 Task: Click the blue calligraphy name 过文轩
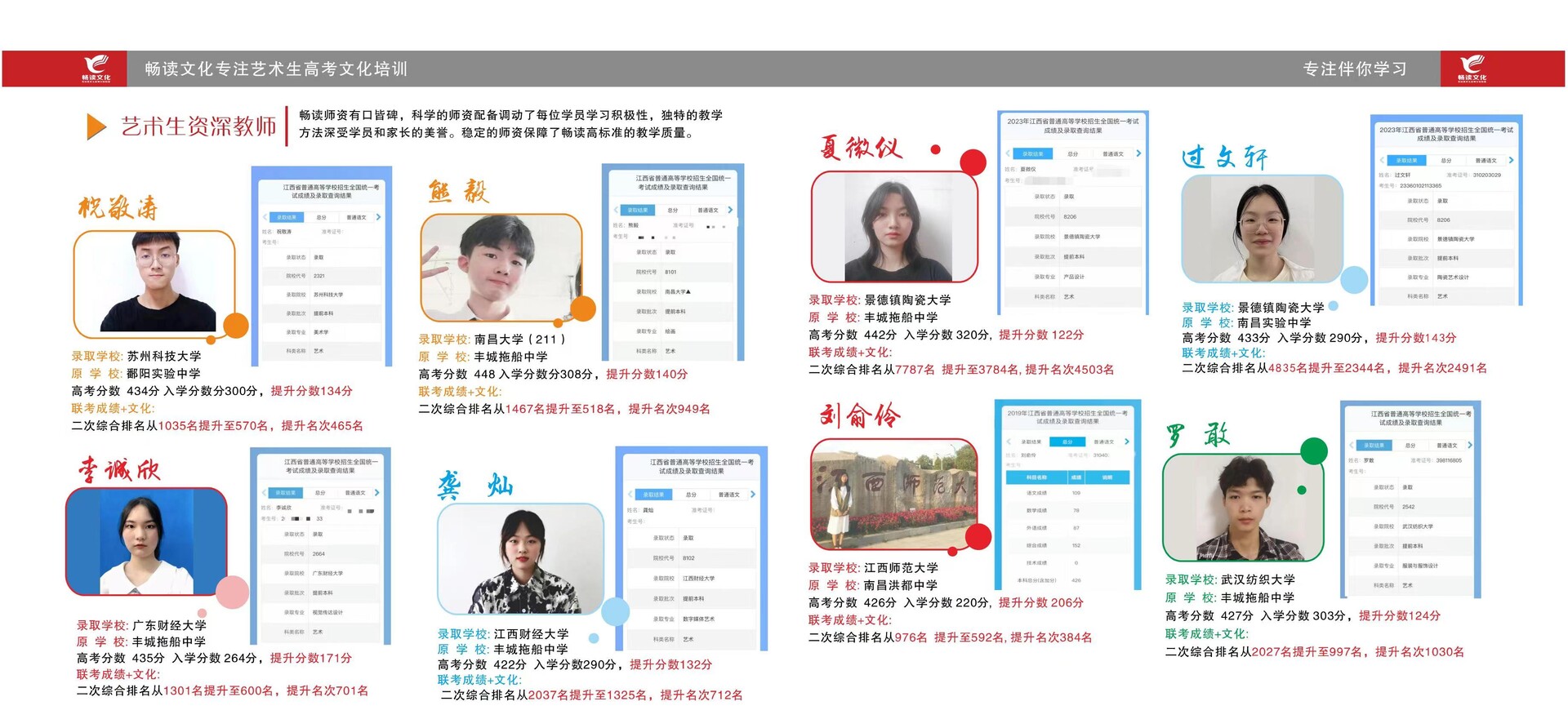(x=1224, y=156)
